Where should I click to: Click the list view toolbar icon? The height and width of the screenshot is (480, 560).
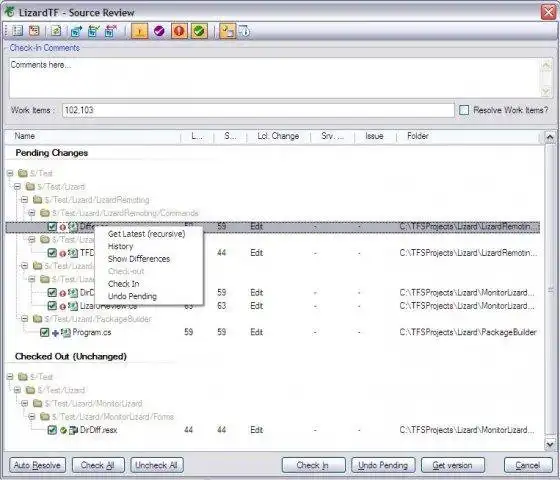coord(17,31)
